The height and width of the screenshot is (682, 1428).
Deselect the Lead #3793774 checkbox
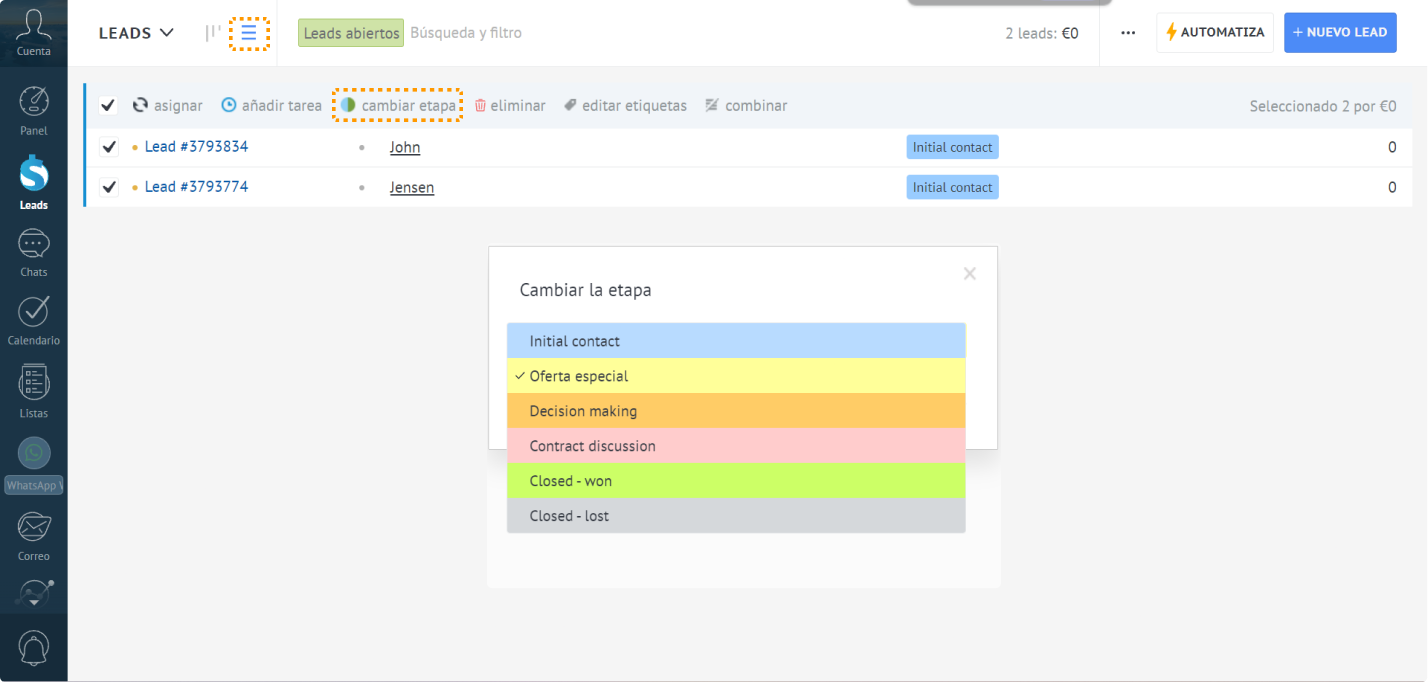109,188
